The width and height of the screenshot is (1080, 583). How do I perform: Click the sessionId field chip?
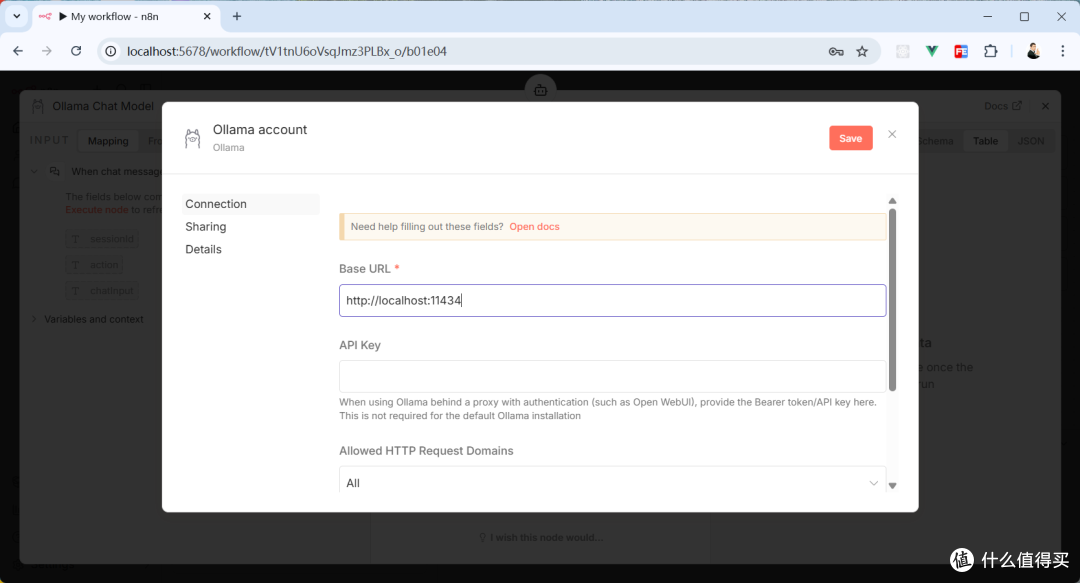pos(103,239)
